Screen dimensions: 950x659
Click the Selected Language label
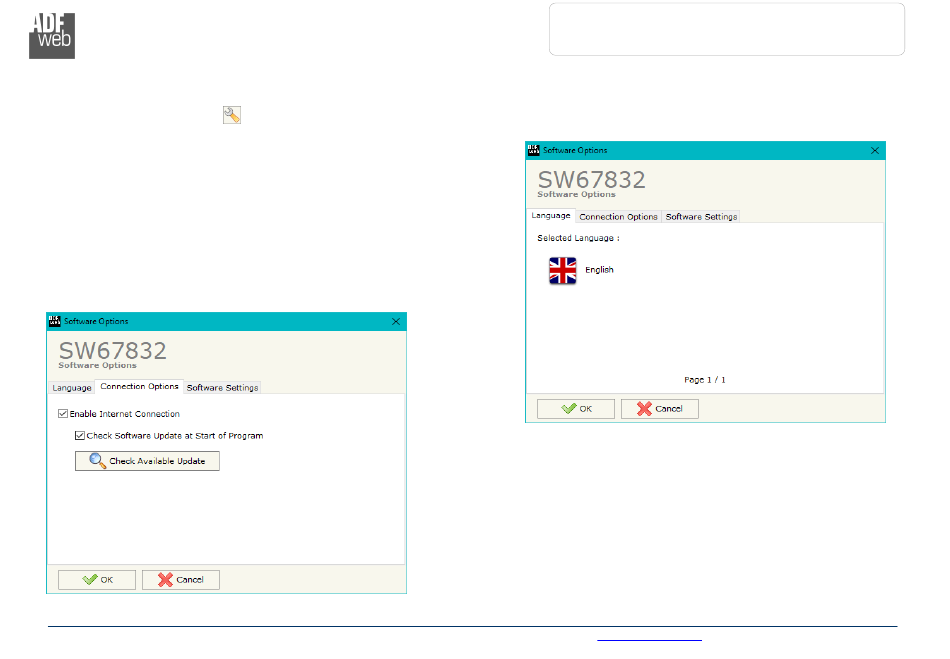click(578, 238)
